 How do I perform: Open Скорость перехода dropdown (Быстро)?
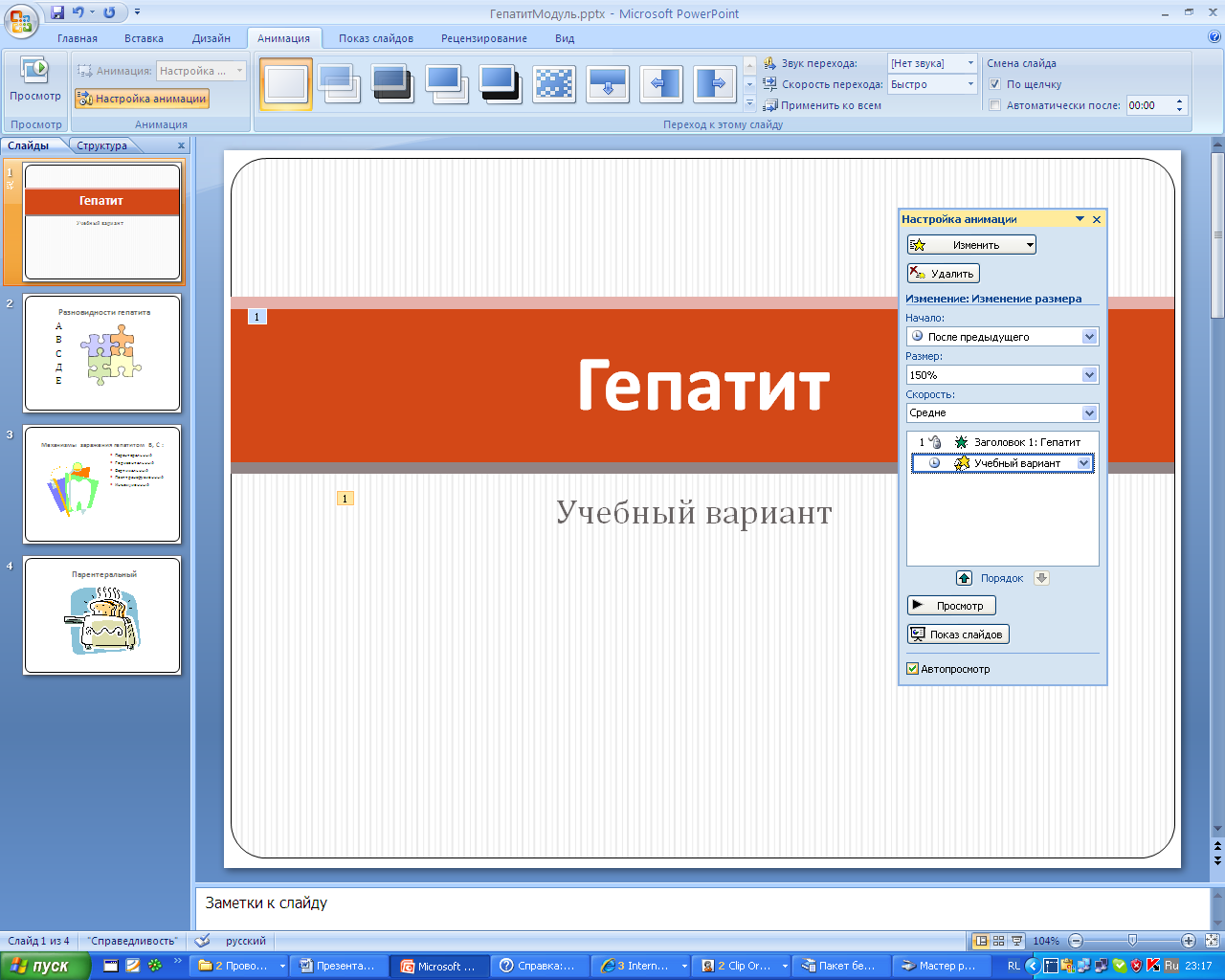970,84
